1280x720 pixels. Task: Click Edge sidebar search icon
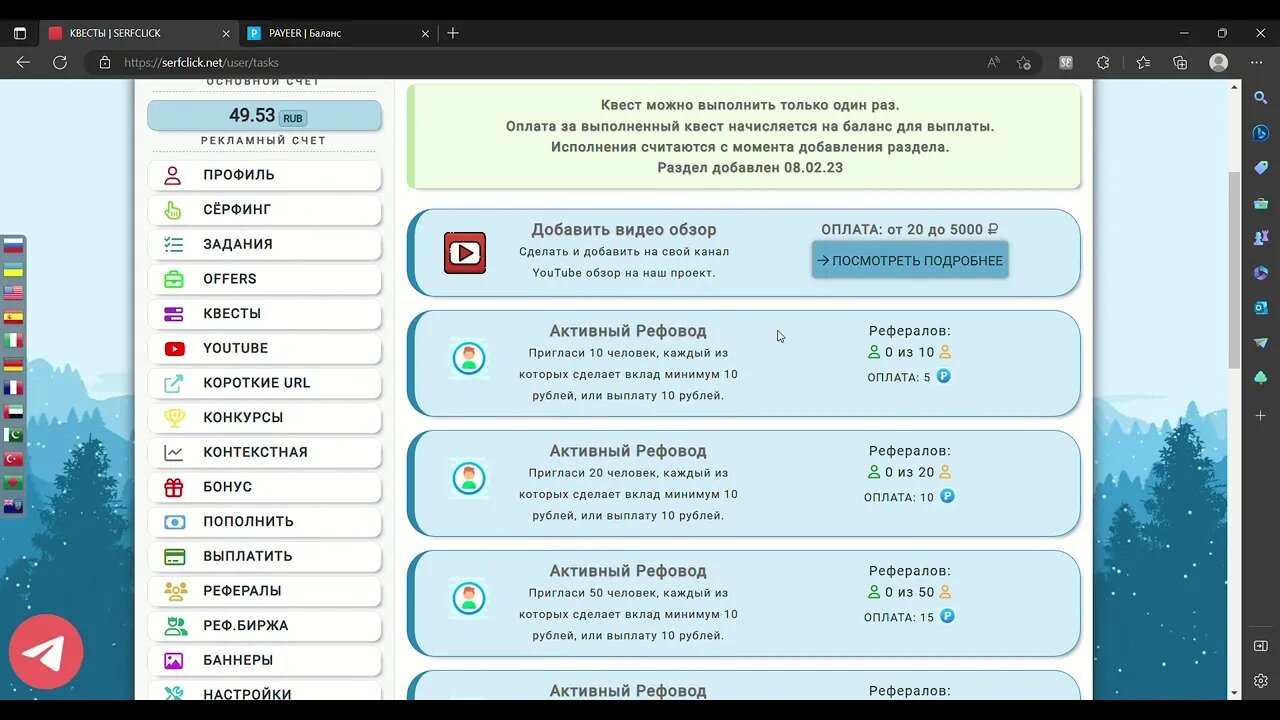coord(1261,97)
